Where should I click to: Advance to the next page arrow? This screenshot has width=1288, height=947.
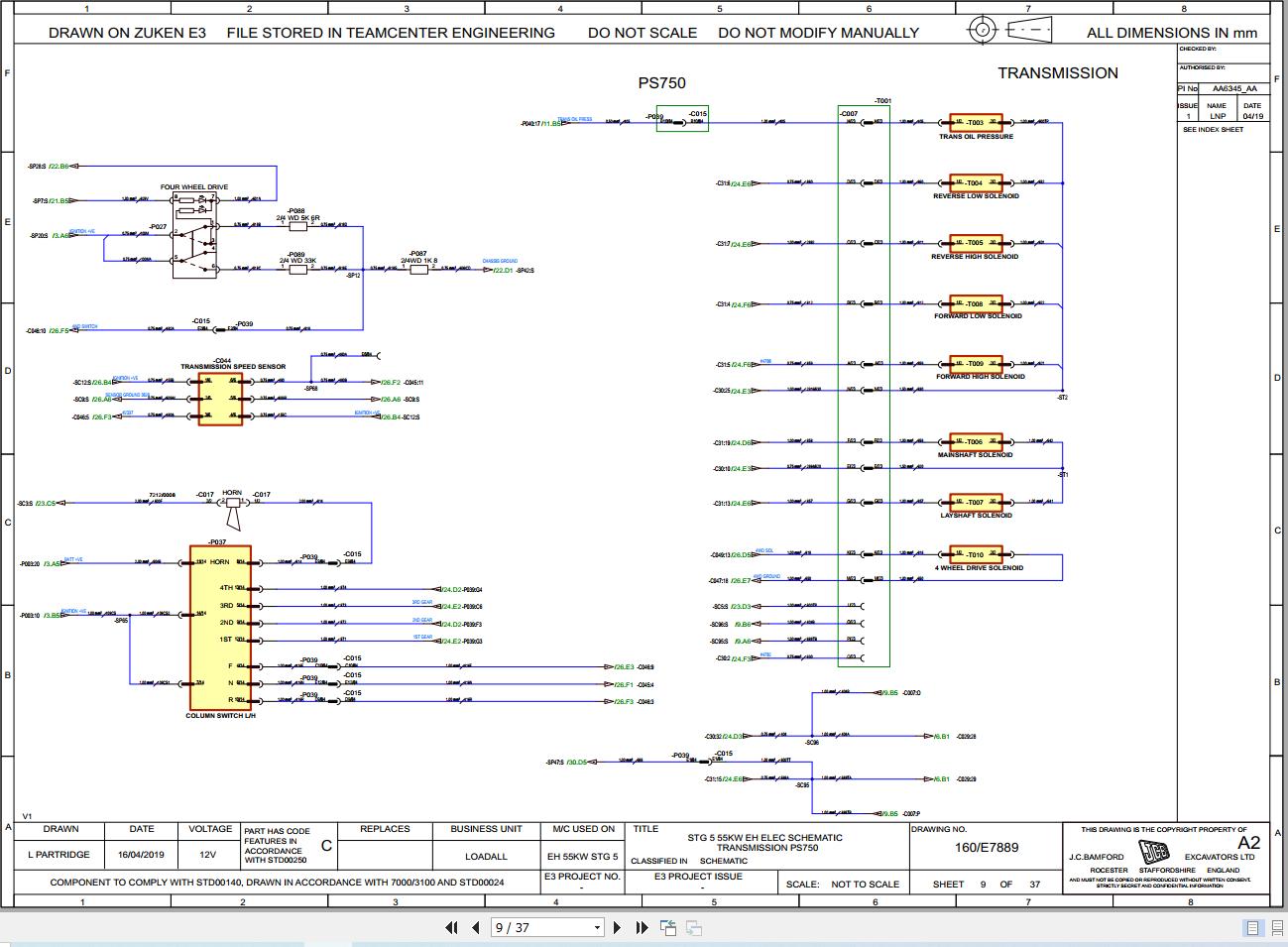pyautogui.click(x=618, y=927)
